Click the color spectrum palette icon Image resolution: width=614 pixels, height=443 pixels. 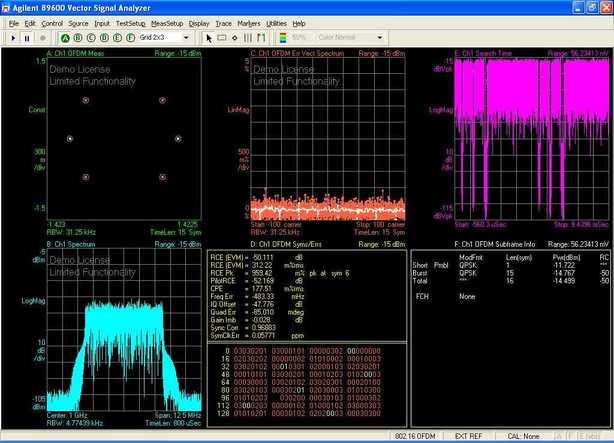click(x=283, y=38)
